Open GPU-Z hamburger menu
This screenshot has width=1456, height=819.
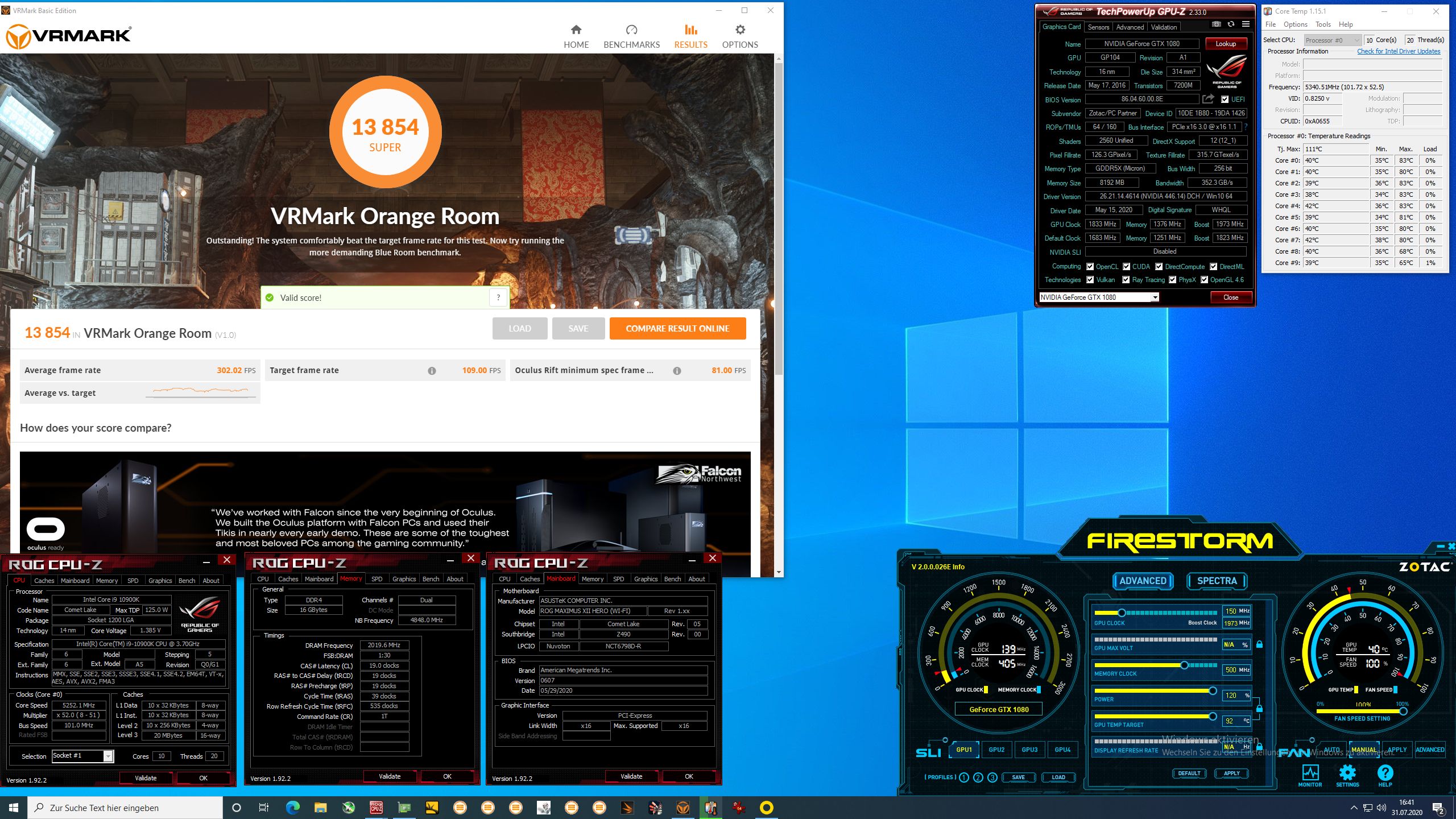(x=1246, y=24)
